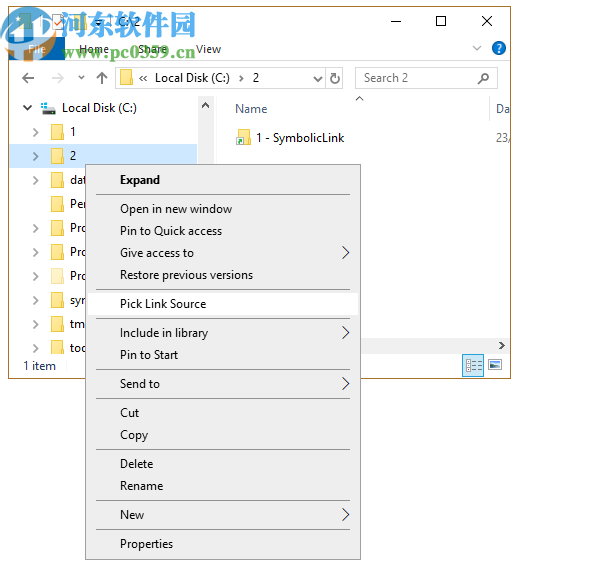Click Local Disk (C:) in the address bar
600x574 pixels.
[192, 78]
